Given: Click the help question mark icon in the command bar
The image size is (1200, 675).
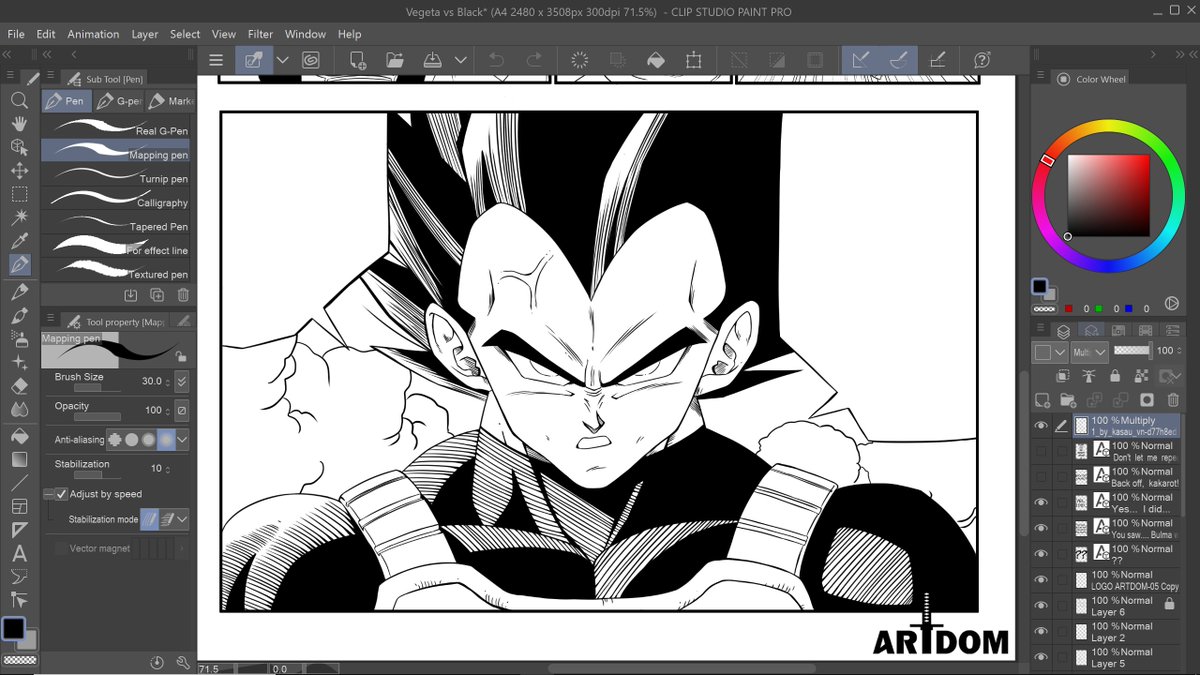Looking at the screenshot, I should (982, 60).
